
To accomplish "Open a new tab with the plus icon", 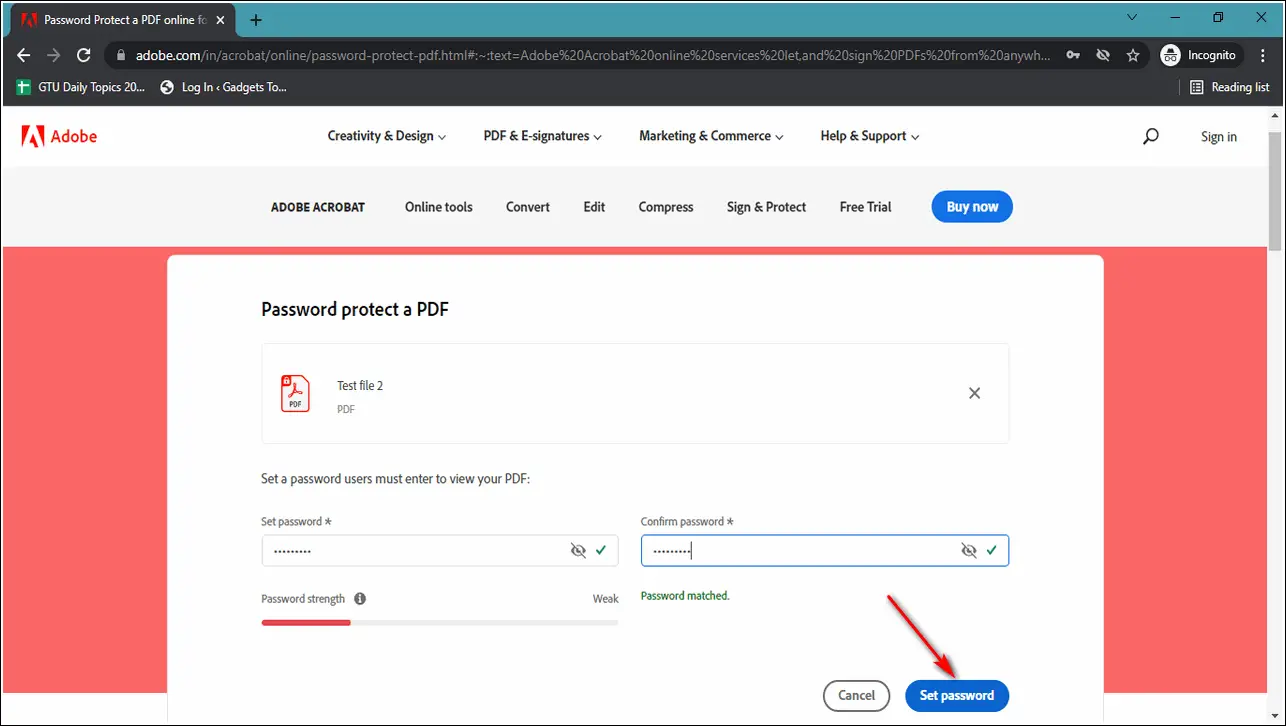I will 256,20.
